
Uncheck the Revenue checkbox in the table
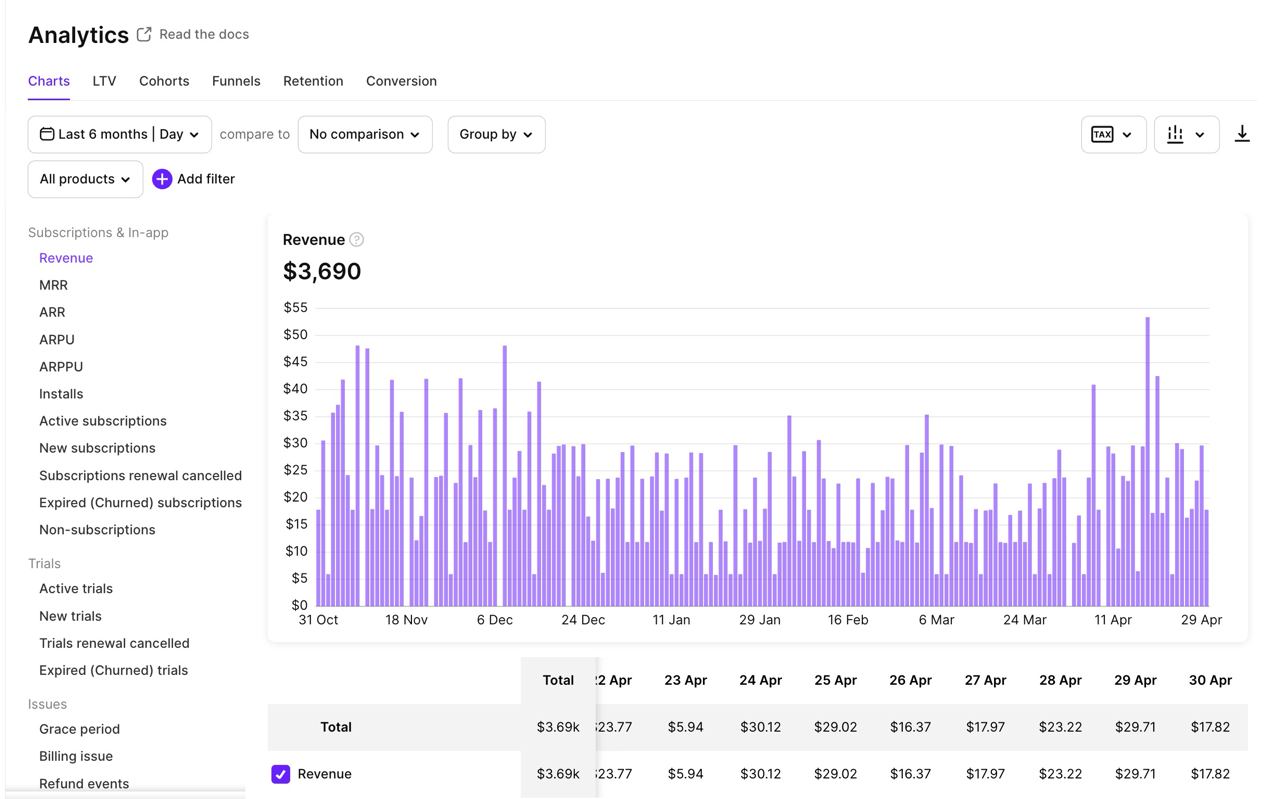(280, 773)
